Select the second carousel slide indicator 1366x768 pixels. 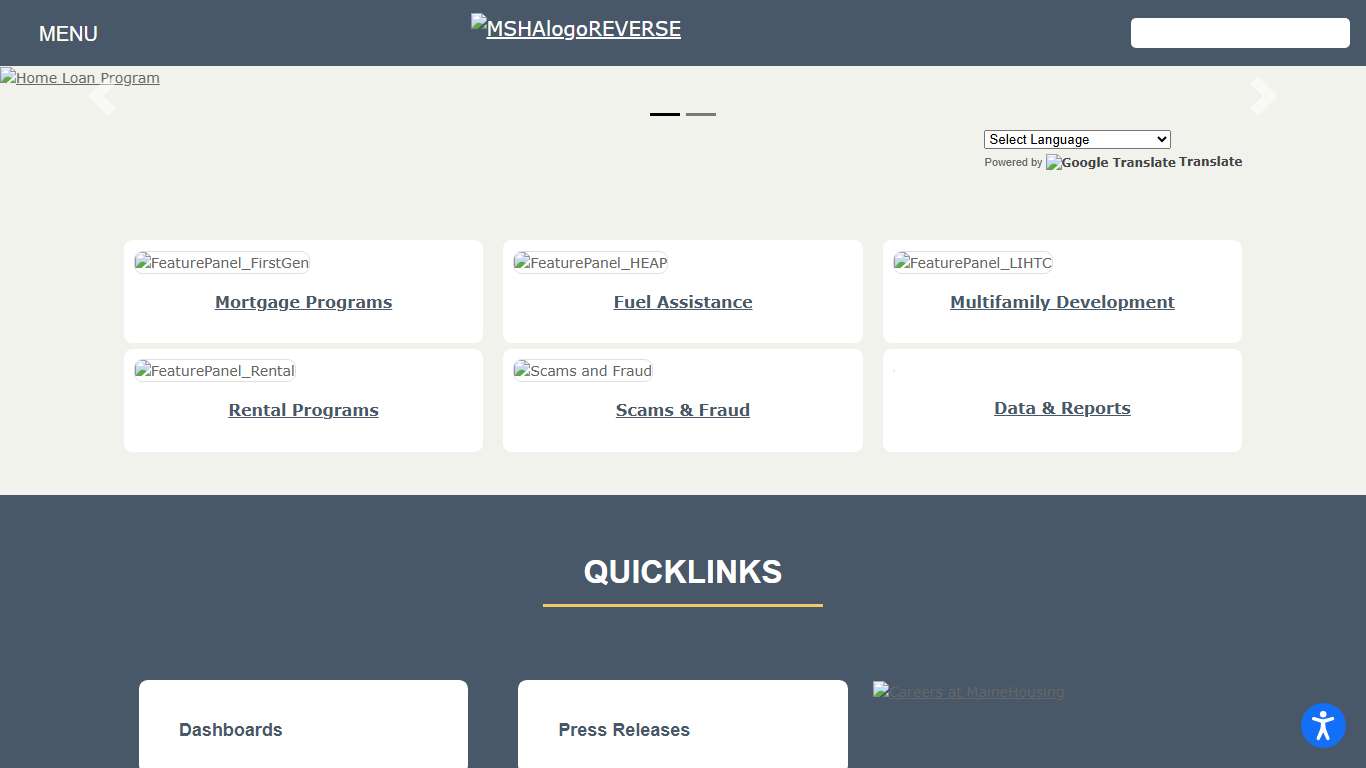(701, 114)
